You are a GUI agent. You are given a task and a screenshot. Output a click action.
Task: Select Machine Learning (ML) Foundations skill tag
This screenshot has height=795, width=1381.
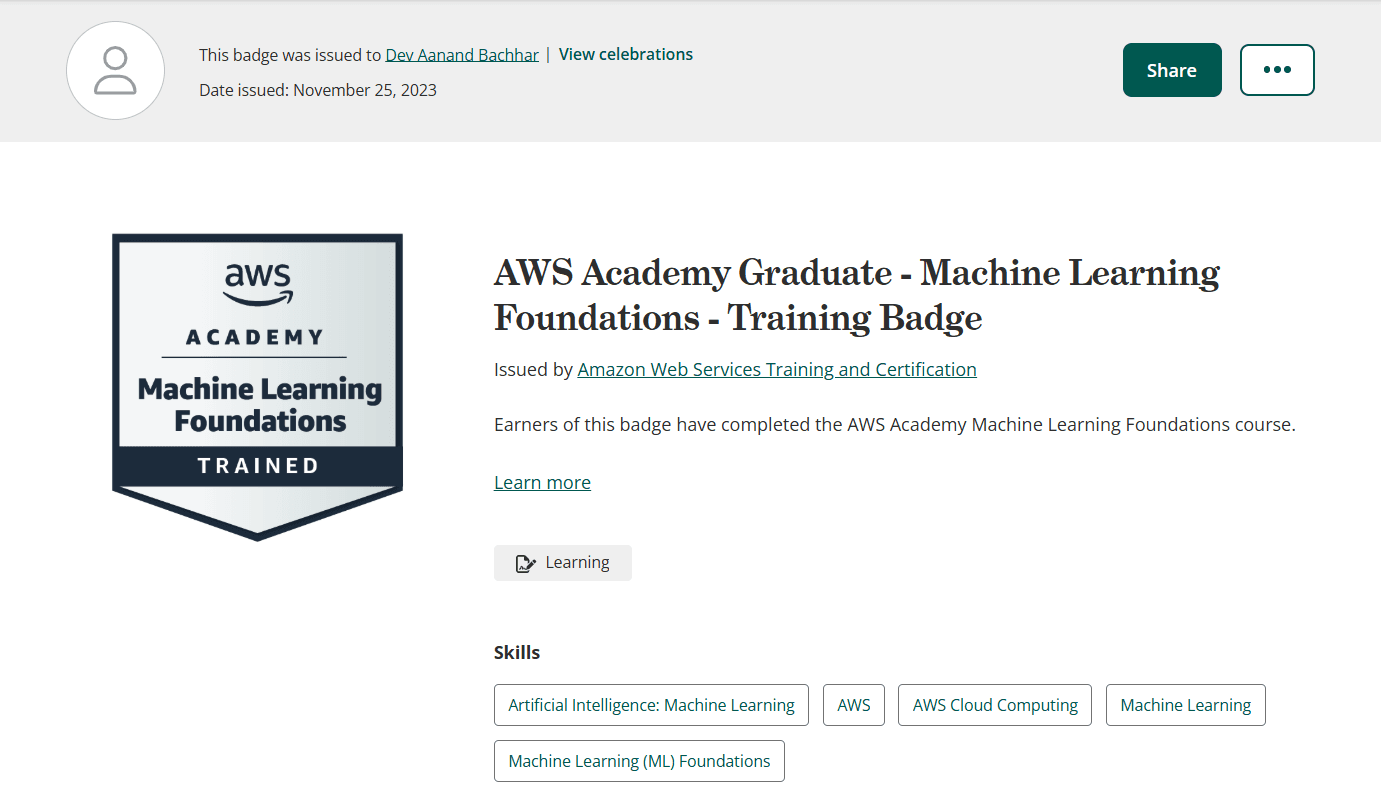point(639,761)
